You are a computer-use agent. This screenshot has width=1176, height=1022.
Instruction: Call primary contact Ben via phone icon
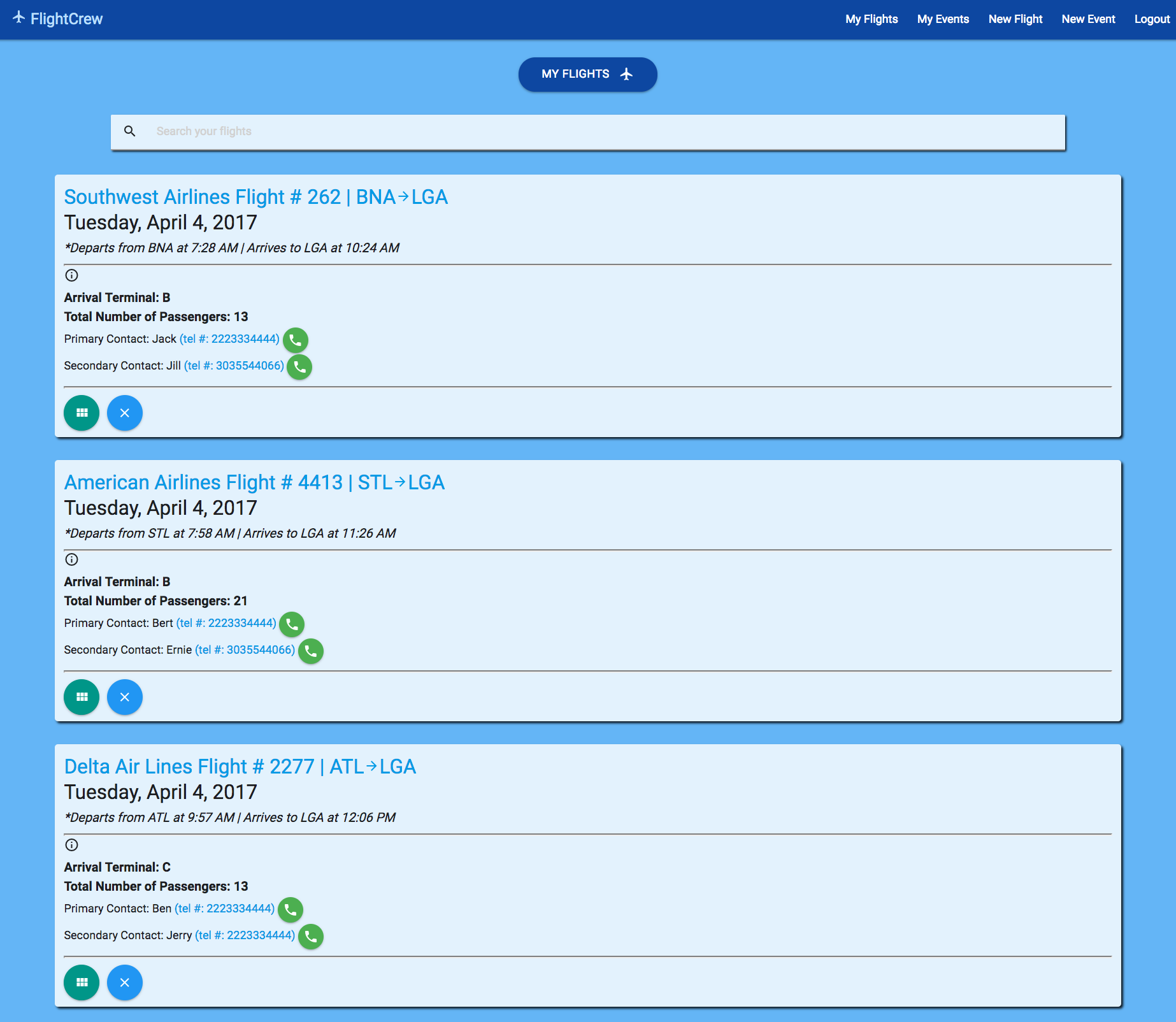(290, 910)
